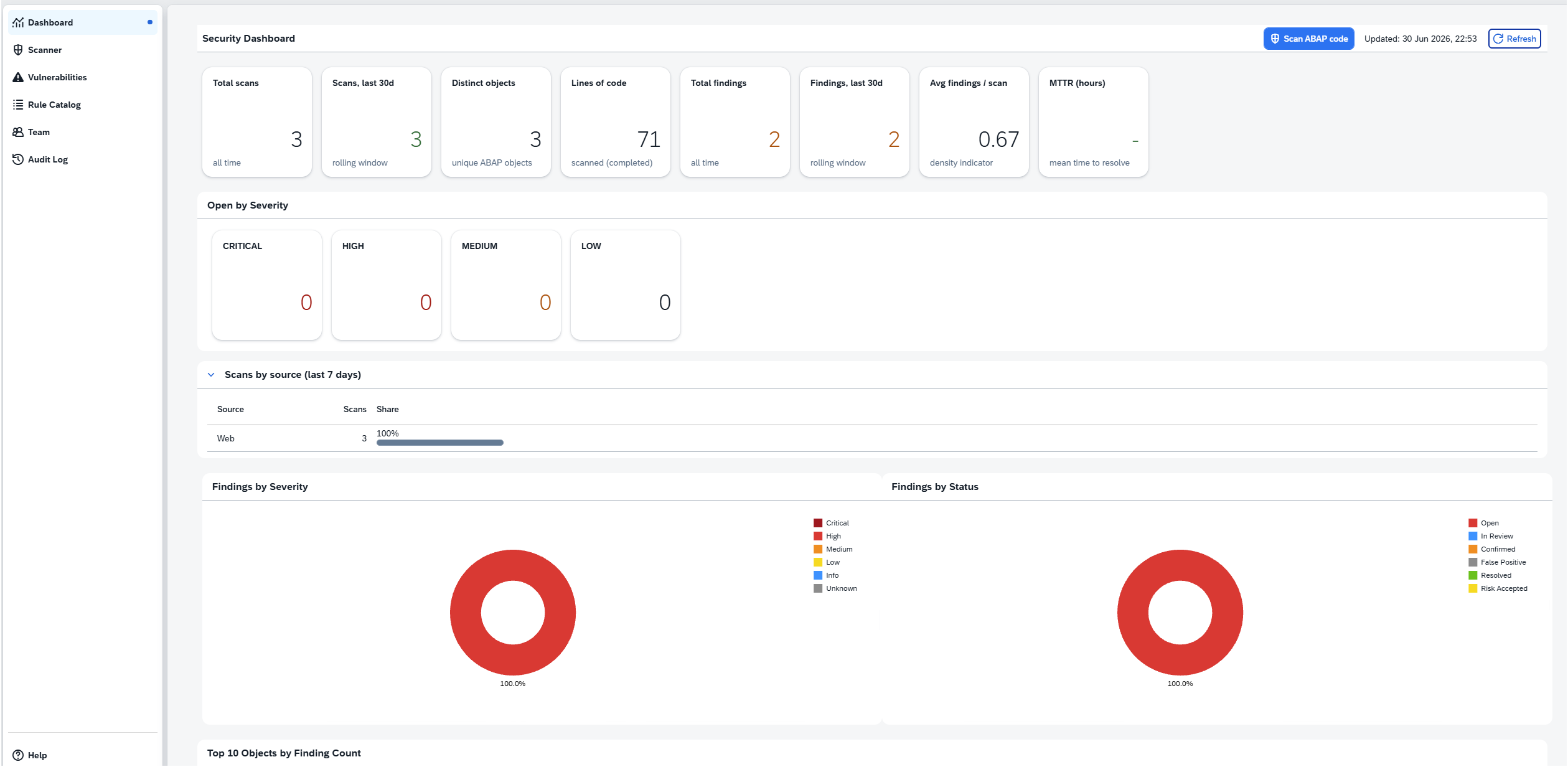Click the Scans by source panel title
The width and height of the screenshot is (1568, 767).
click(293, 375)
